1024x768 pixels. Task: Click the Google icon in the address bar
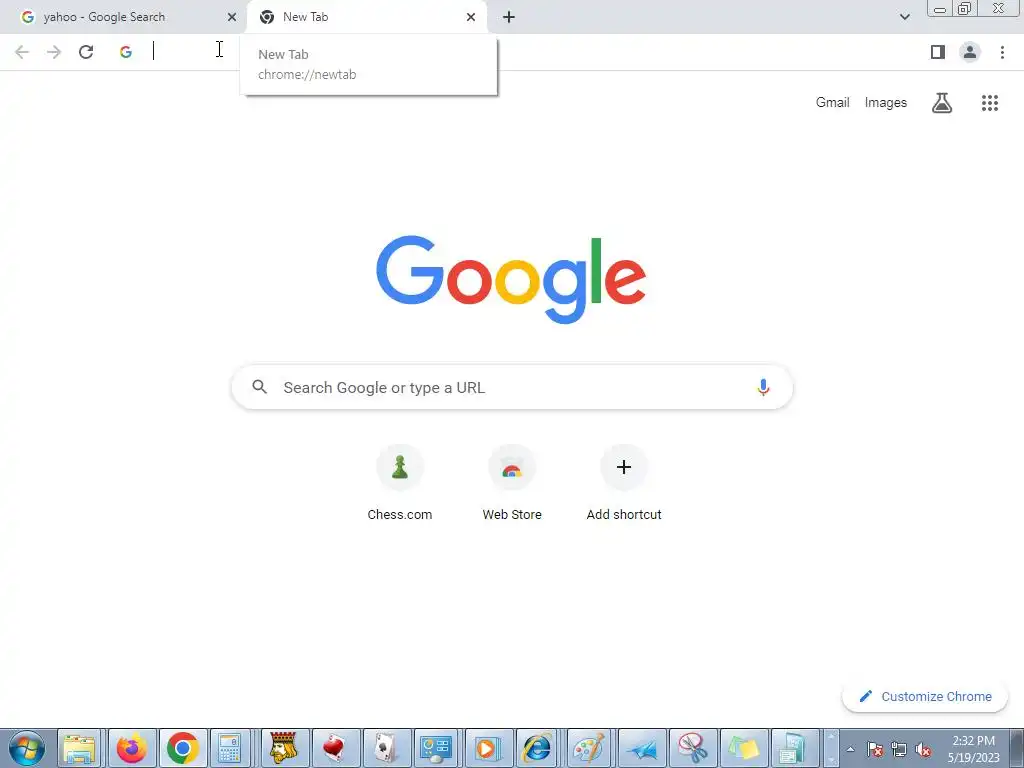click(126, 52)
